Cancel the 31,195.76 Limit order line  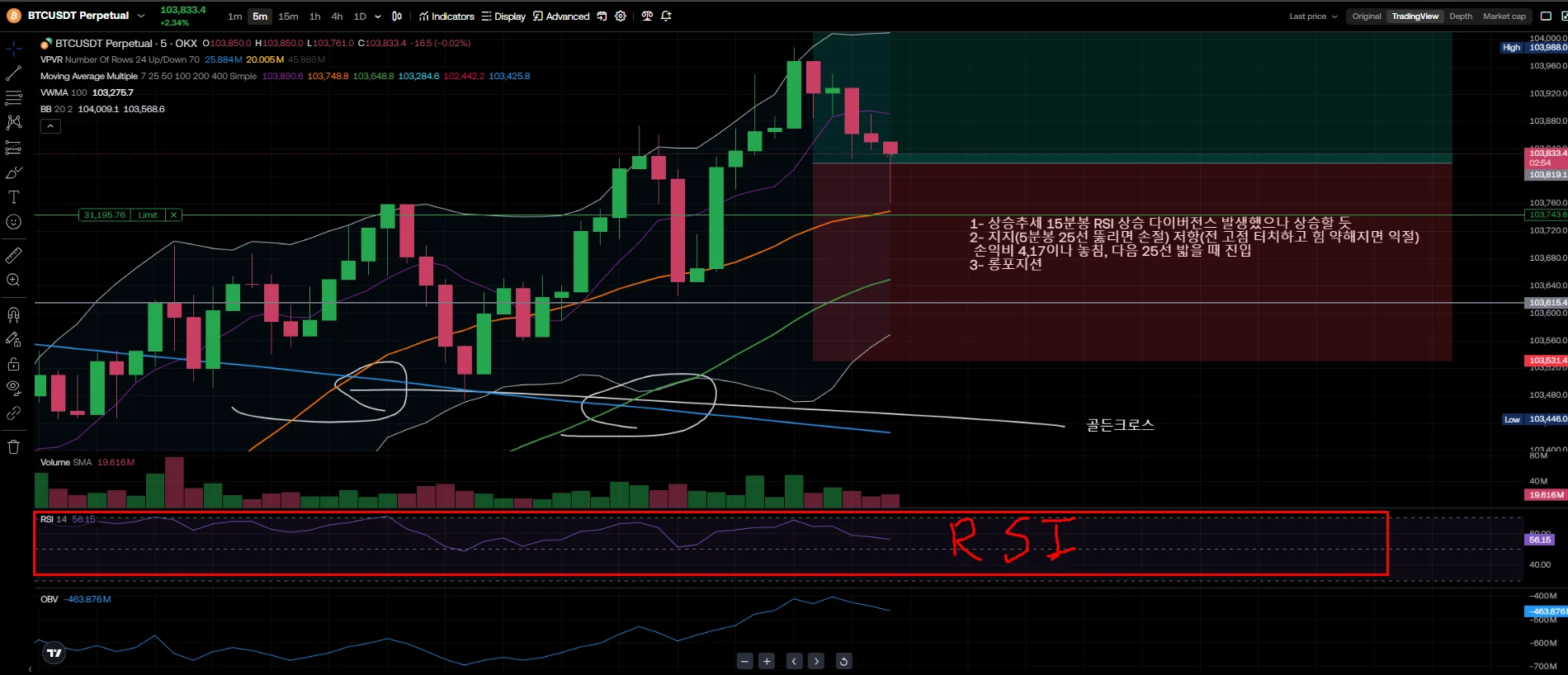[x=173, y=215]
